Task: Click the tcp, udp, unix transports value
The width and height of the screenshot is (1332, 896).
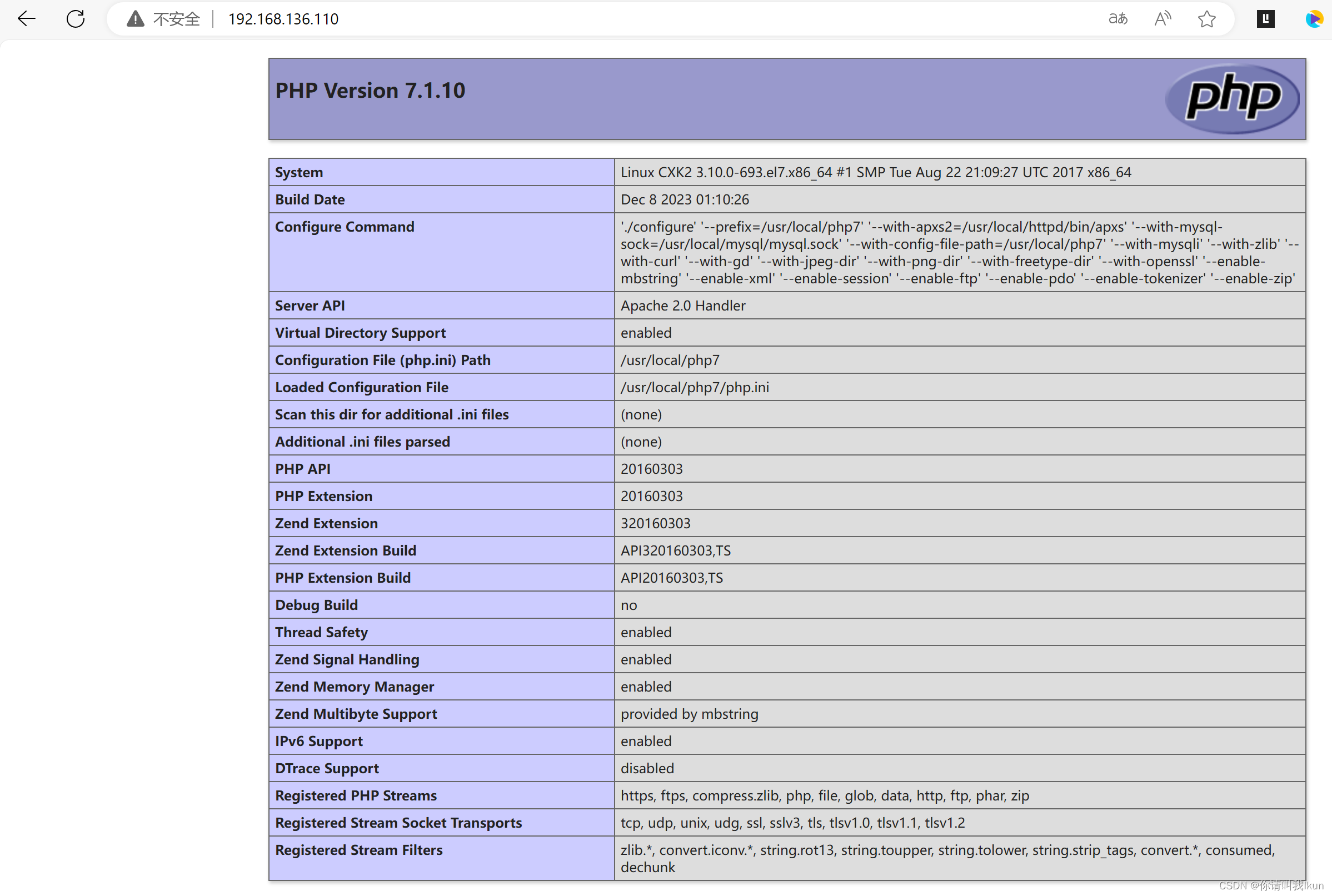Action: (x=793, y=823)
